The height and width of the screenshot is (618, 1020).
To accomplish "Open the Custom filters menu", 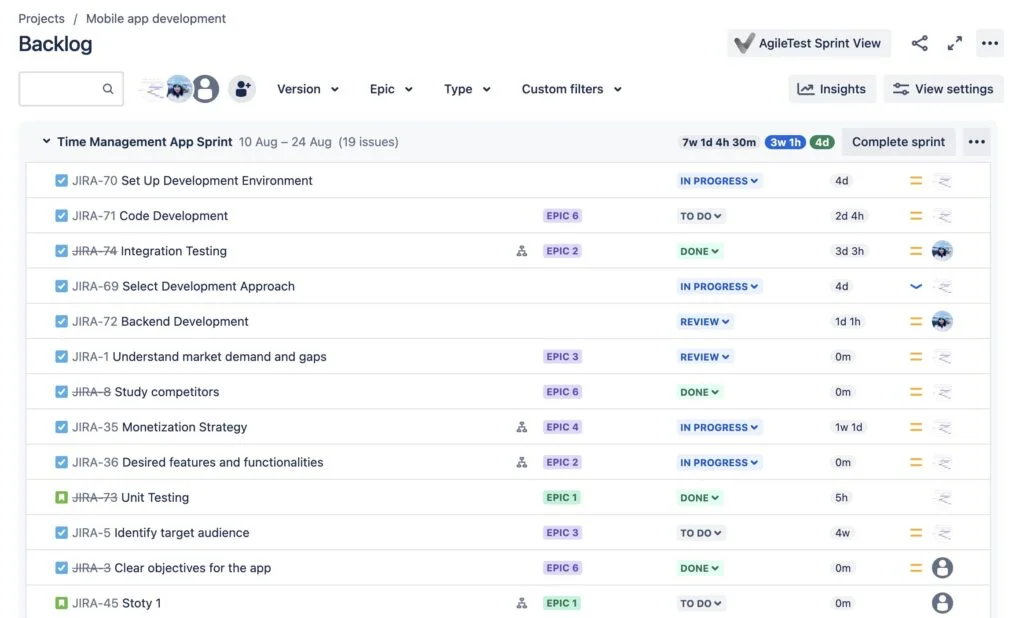I will [571, 89].
